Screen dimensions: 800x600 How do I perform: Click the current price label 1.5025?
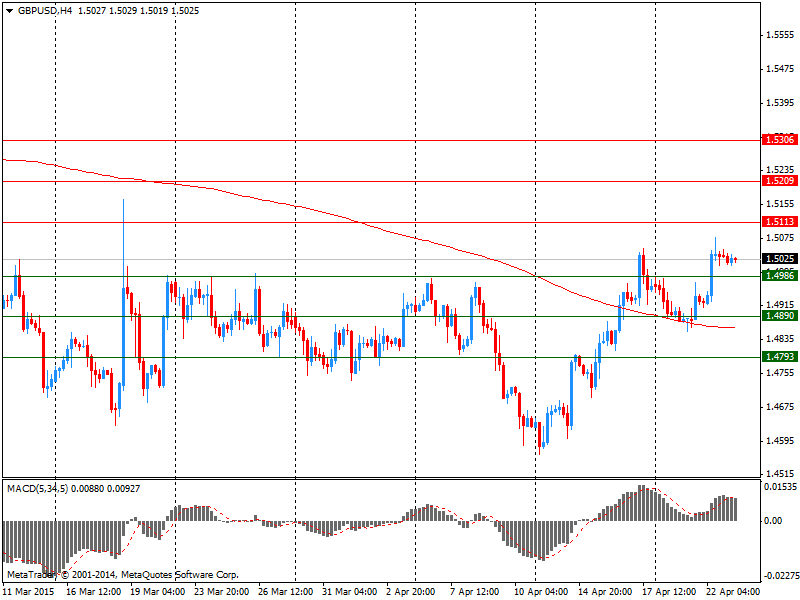pyautogui.click(x=780, y=259)
